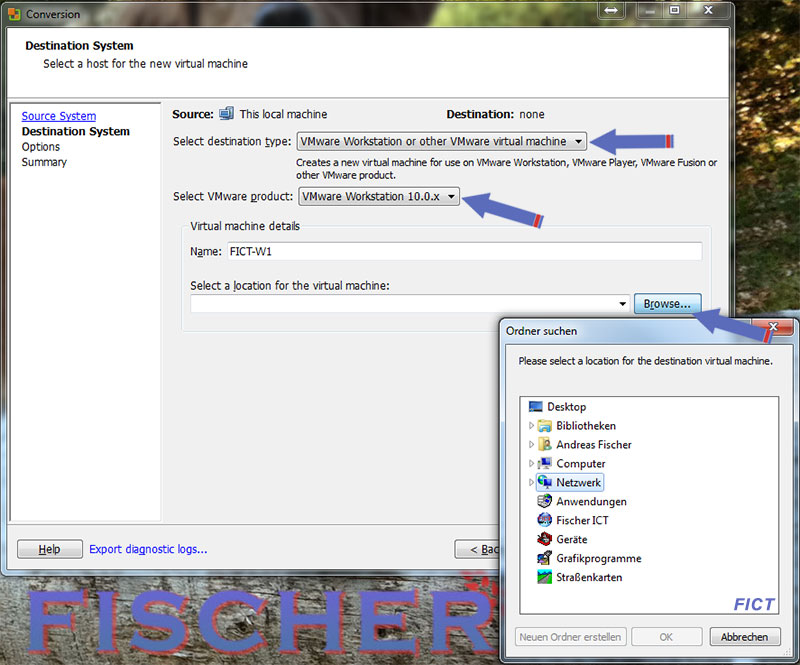Click the Andreas Fischer user folder icon

(x=545, y=445)
